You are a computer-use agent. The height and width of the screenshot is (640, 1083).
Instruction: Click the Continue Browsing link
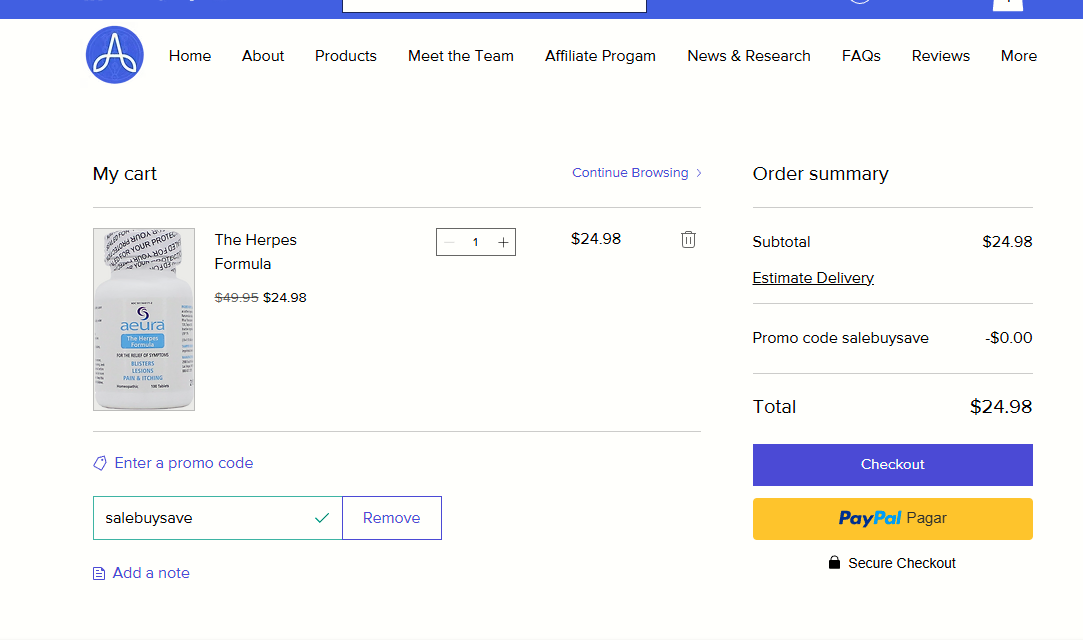[630, 173]
